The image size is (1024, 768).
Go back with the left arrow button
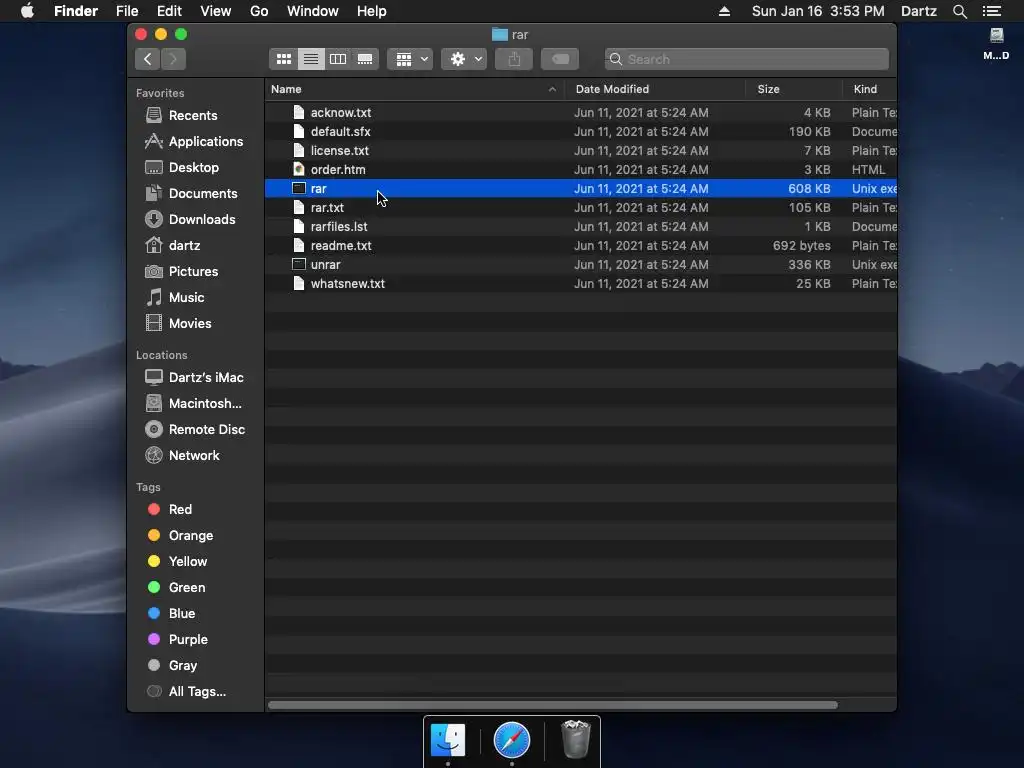tap(148, 59)
